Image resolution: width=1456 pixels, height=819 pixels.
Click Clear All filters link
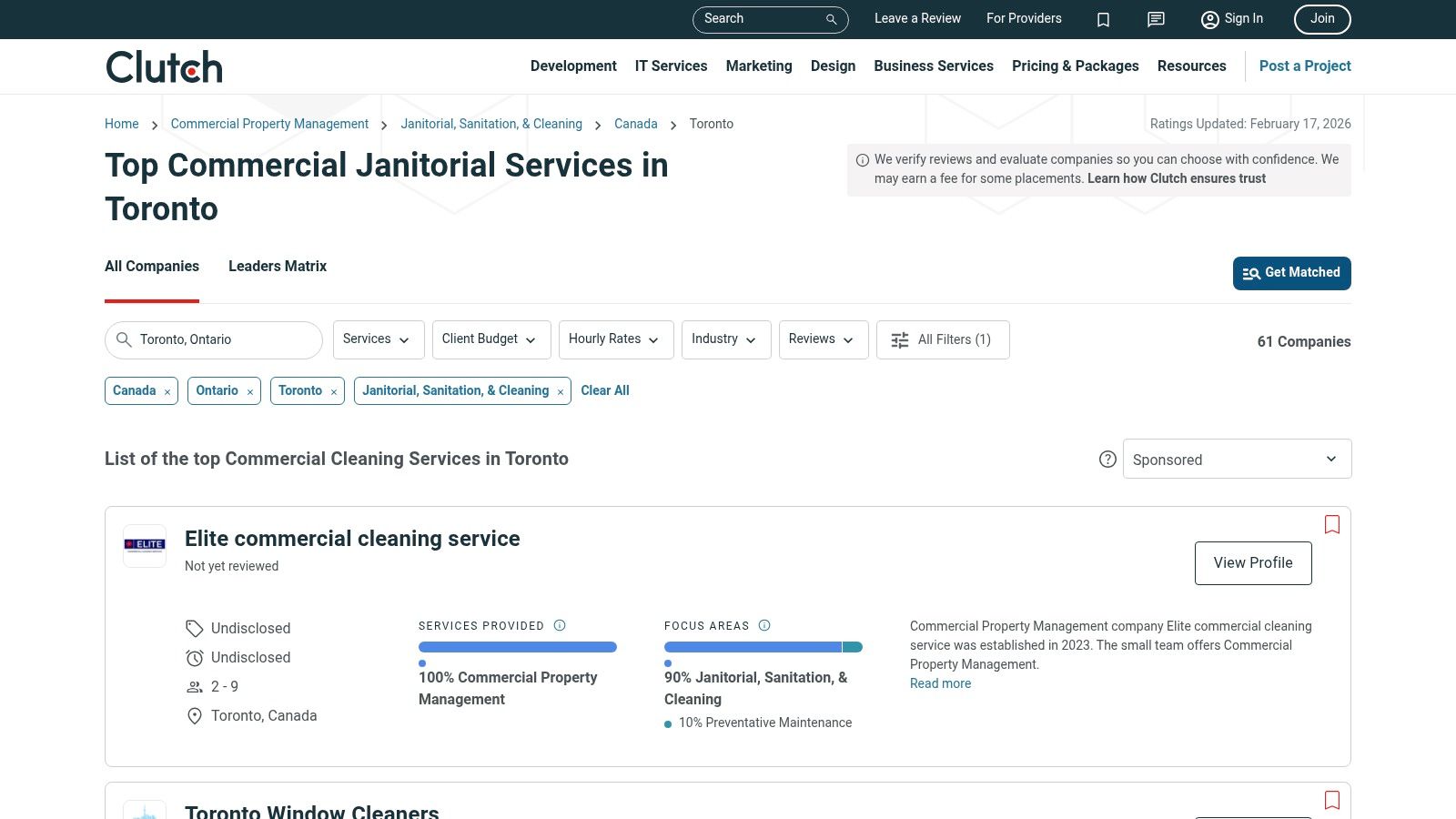coord(605,390)
